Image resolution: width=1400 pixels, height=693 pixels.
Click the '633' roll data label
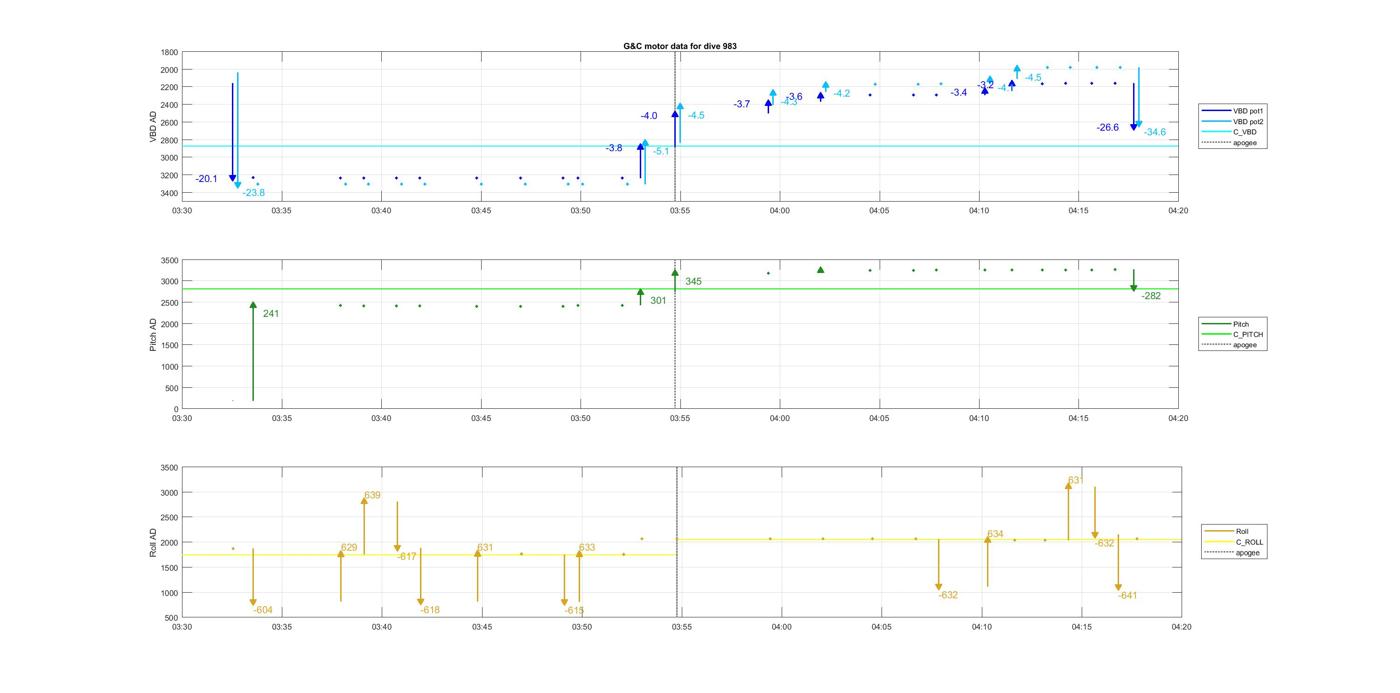(x=587, y=547)
